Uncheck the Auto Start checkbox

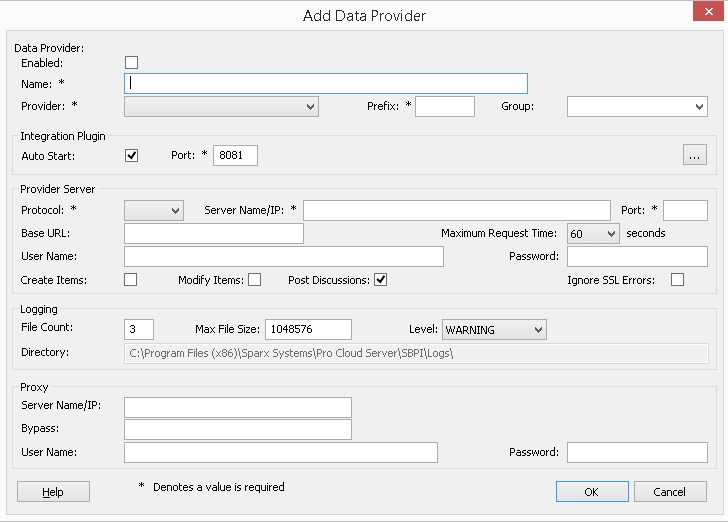pyautogui.click(x=131, y=156)
